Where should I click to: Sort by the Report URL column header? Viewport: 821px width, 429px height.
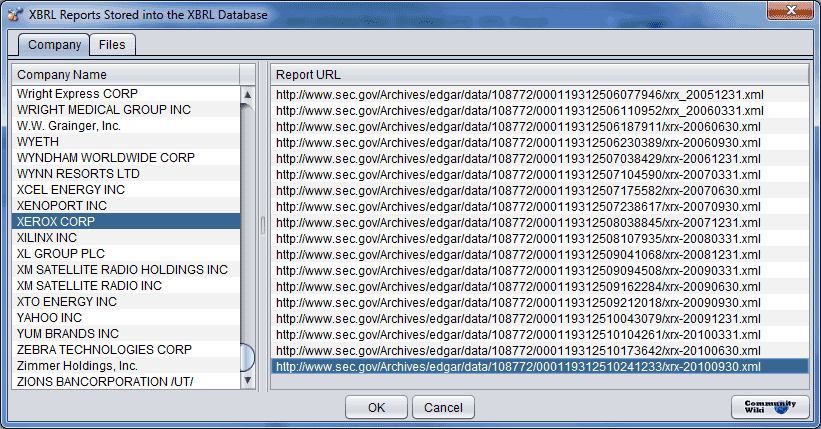coord(540,75)
